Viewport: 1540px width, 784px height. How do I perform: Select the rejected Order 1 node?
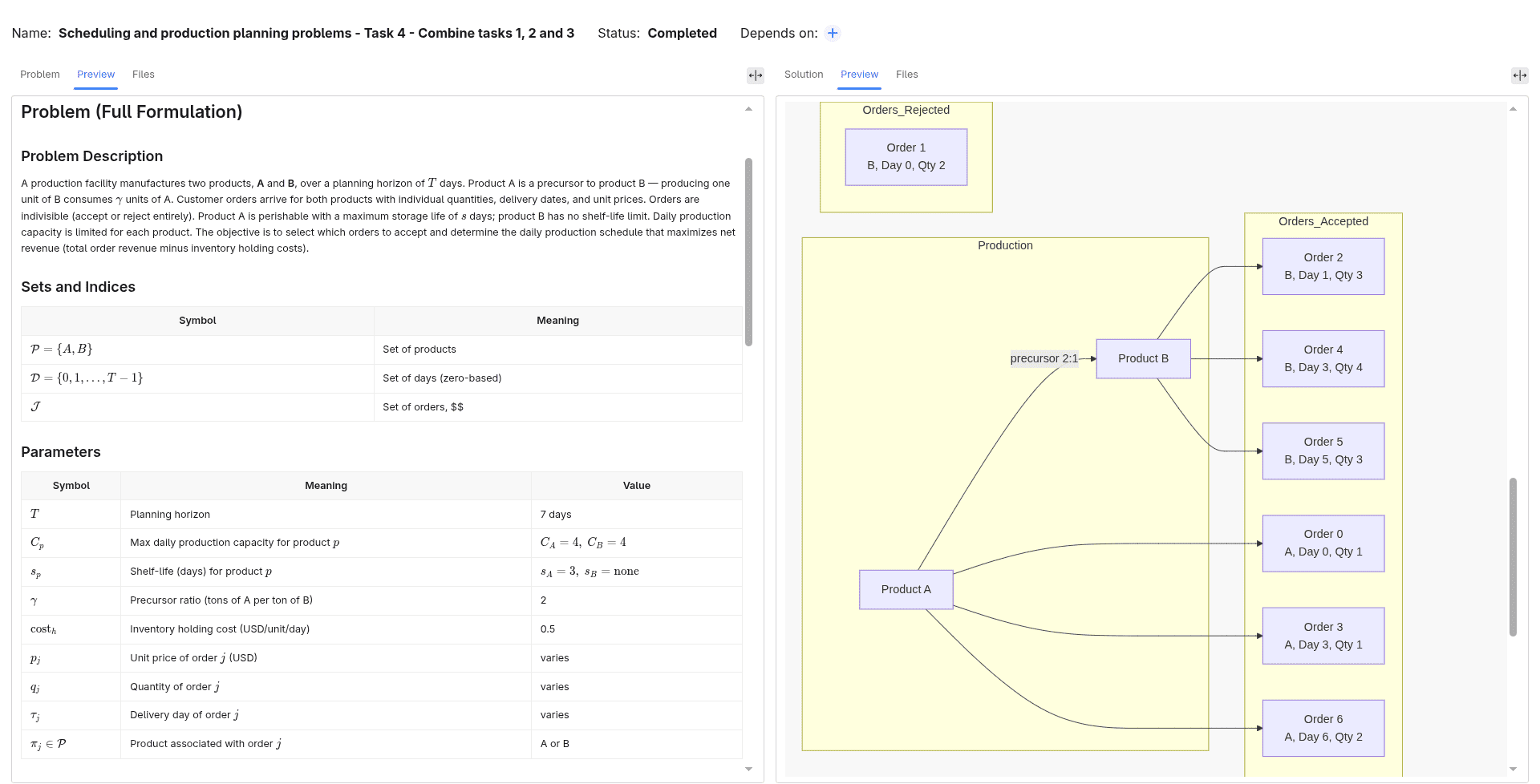[906, 157]
